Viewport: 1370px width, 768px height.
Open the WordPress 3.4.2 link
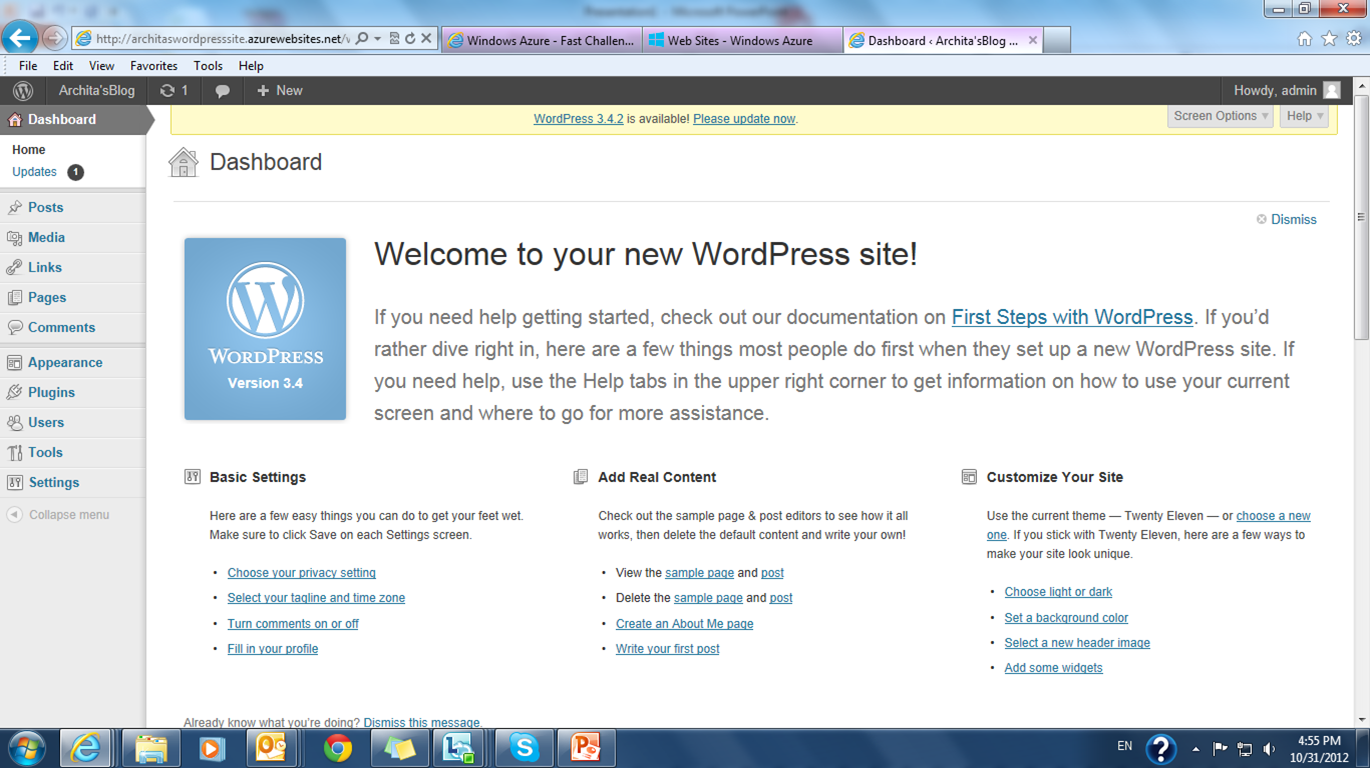[x=578, y=119]
